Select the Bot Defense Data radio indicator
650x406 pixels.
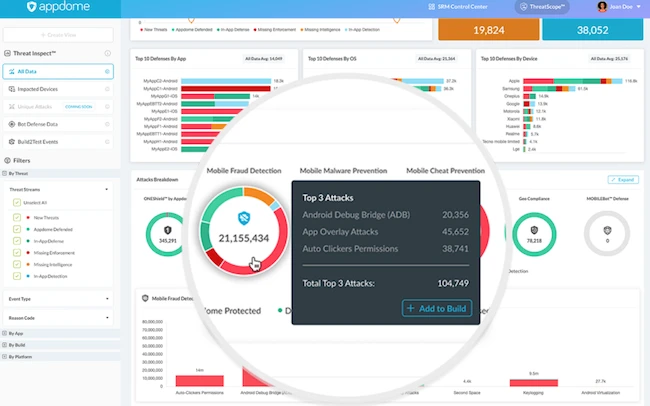107,124
